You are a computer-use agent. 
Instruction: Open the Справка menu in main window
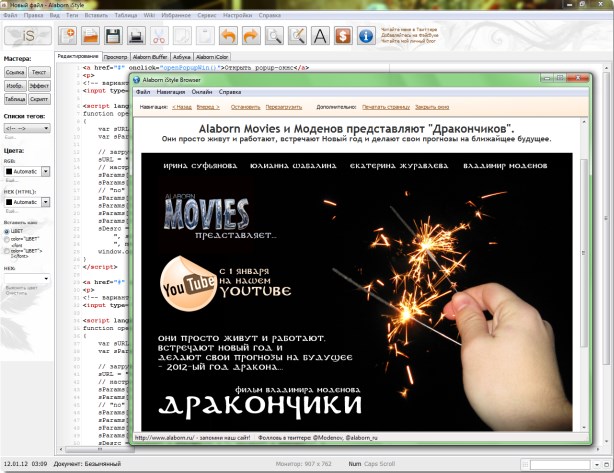pyautogui.click(x=270, y=15)
